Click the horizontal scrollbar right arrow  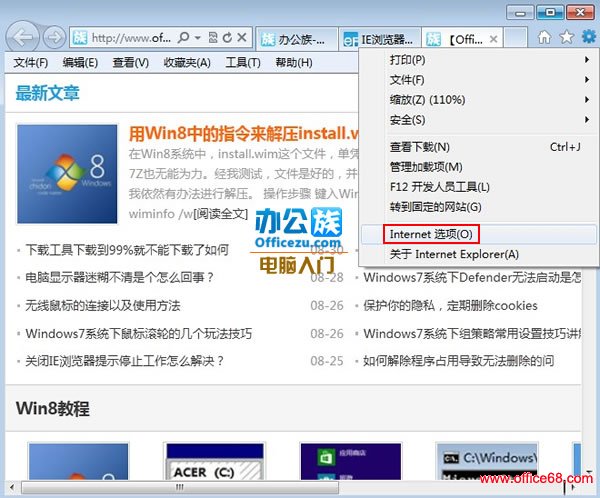[x=573, y=487]
